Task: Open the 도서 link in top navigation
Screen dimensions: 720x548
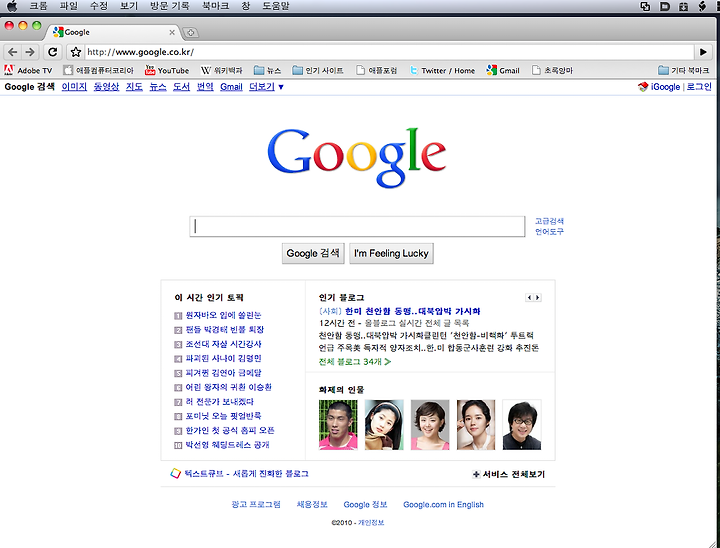Action: coord(181,87)
